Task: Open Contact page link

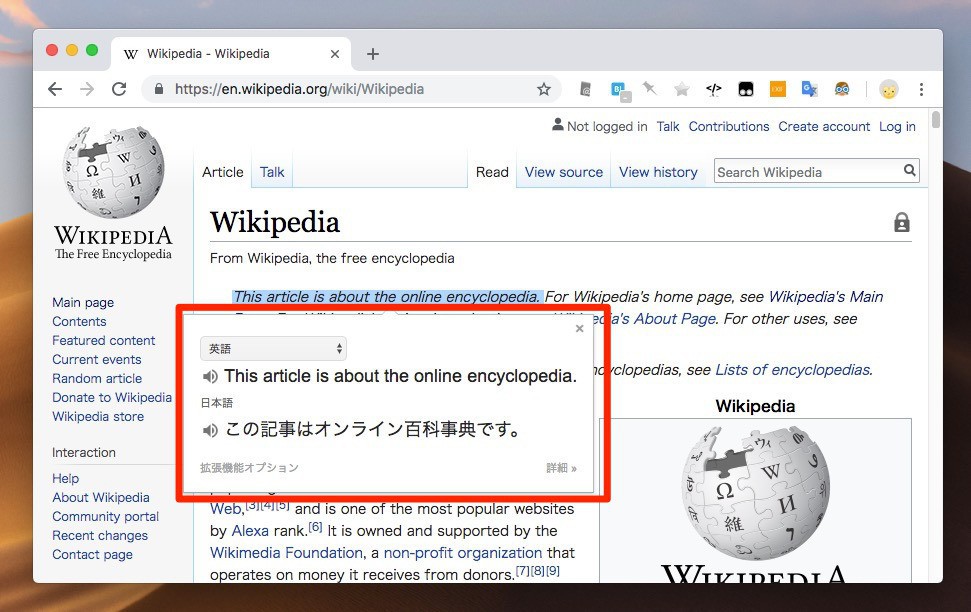Action: point(92,554)
